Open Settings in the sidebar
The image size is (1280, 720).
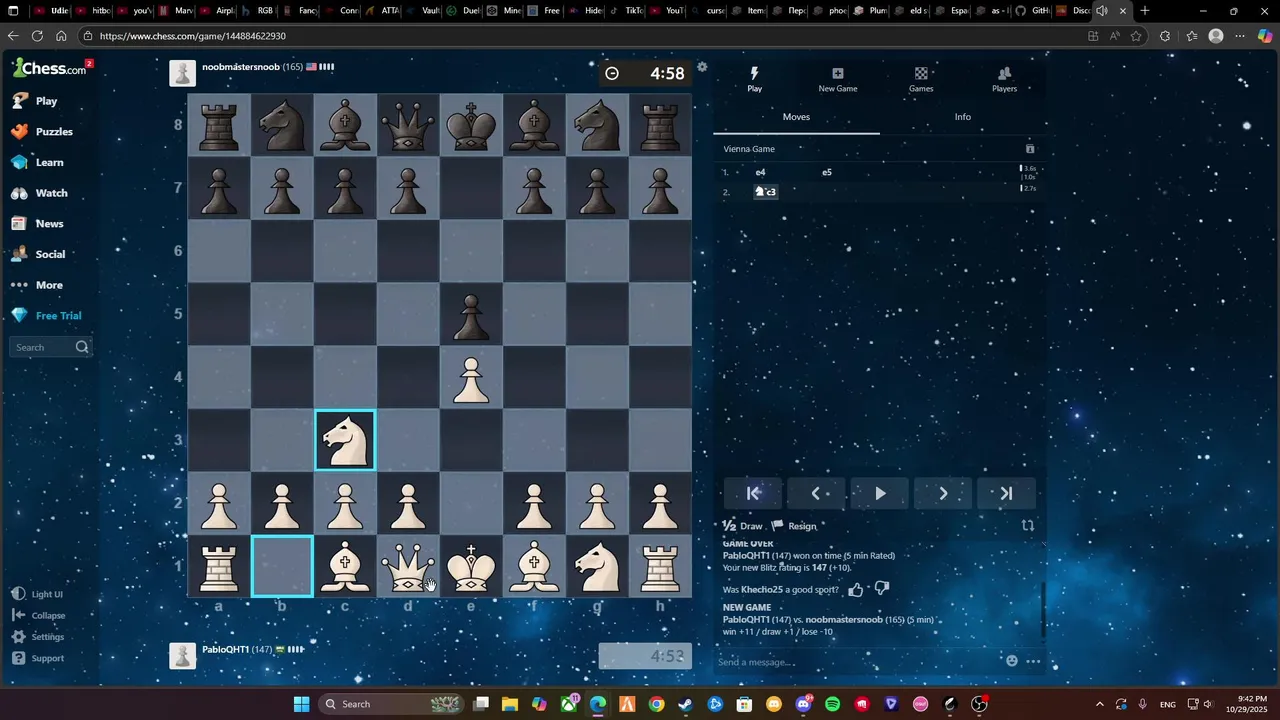38,637
